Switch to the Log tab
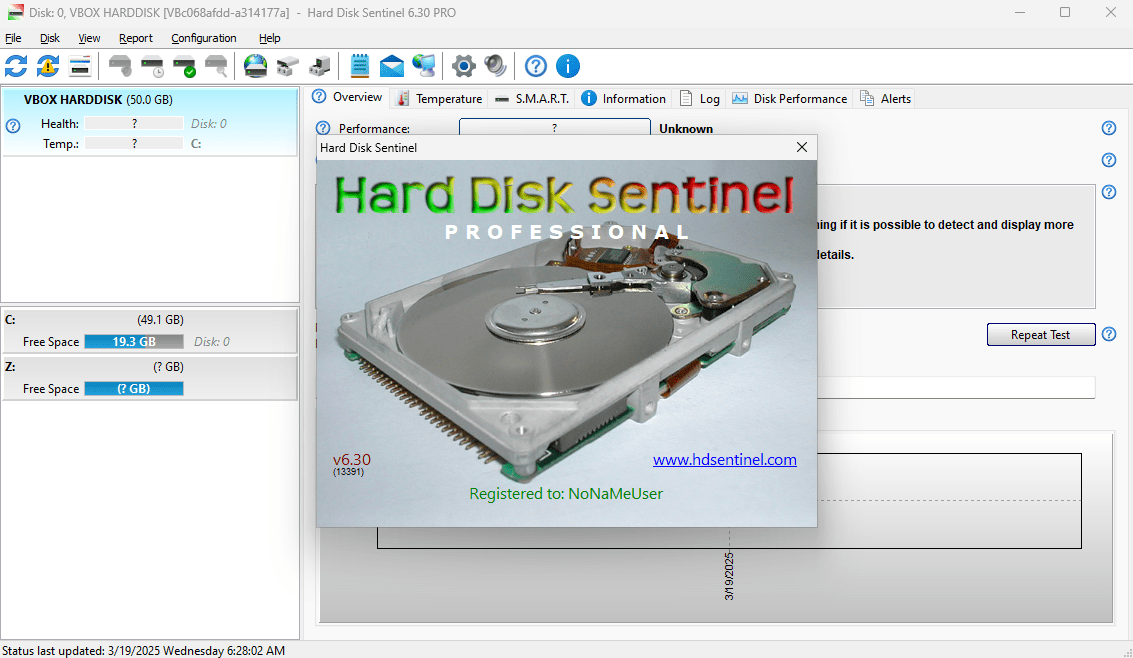This screenshot has height=658, width=1133. click(700, 98)
